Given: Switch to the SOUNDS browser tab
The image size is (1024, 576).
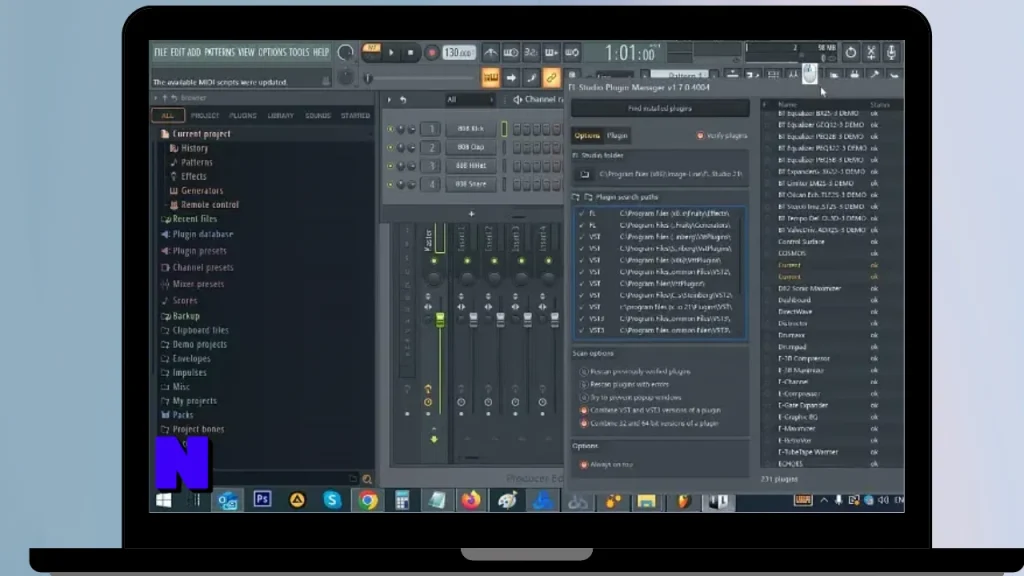Looking at the screenshot, I should coord(318,116).
